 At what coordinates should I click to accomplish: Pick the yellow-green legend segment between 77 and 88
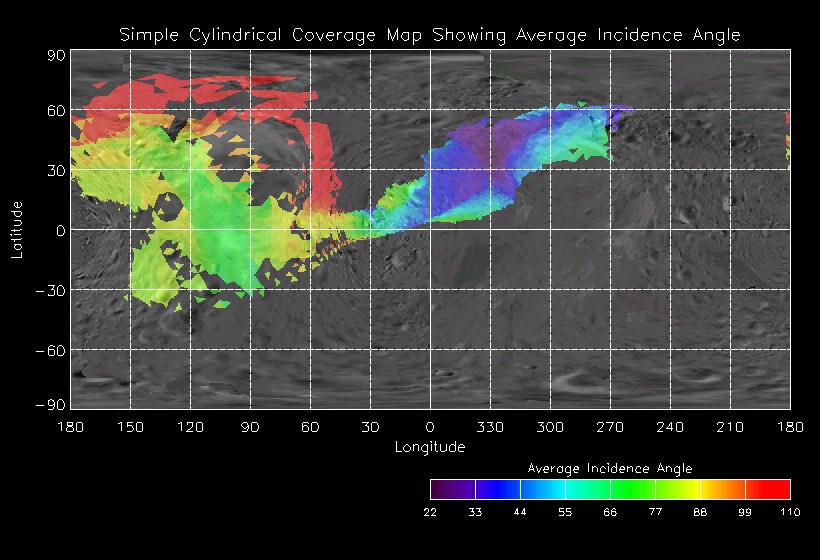pyautogui.click(x=678, y=489)
